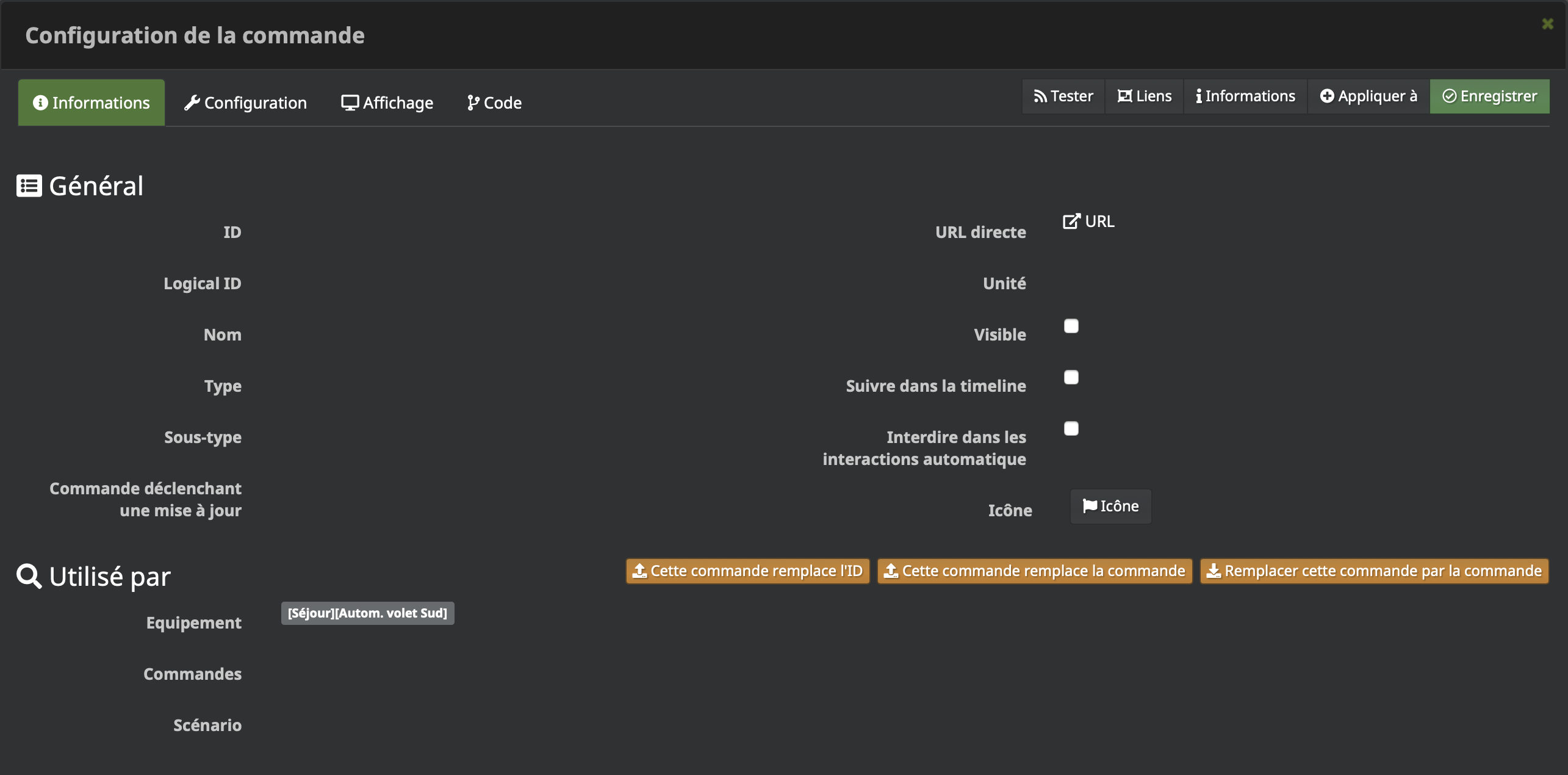Click the wrench icon on the Configuration tab

192,103
